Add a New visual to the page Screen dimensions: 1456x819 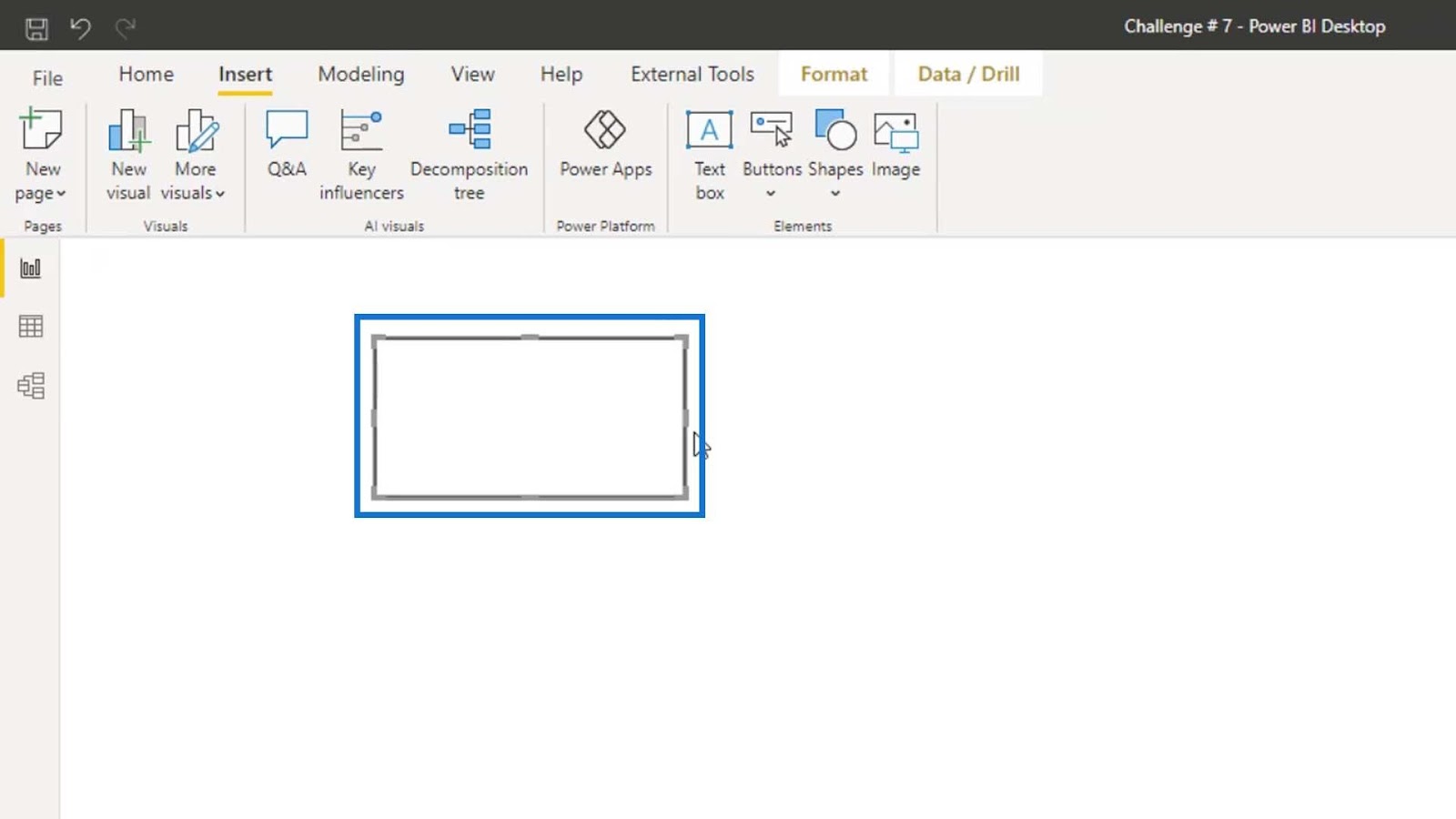(x=128, y=155)
